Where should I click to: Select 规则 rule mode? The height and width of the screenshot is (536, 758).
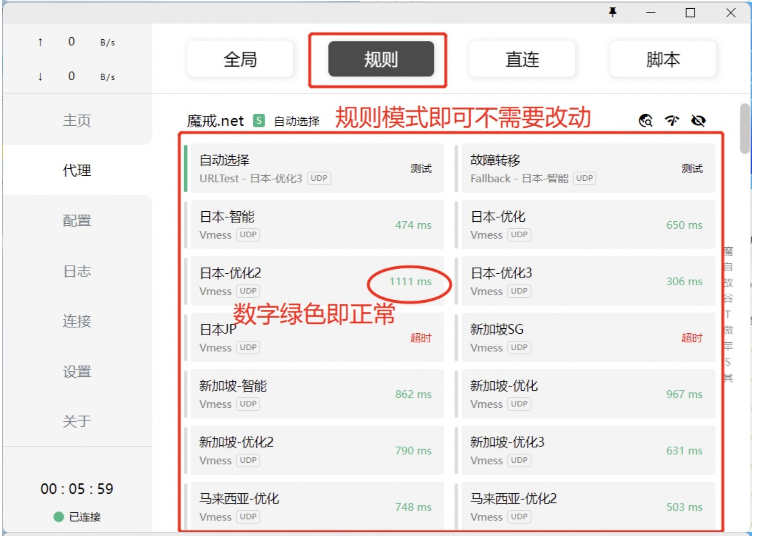pos(380,60)
